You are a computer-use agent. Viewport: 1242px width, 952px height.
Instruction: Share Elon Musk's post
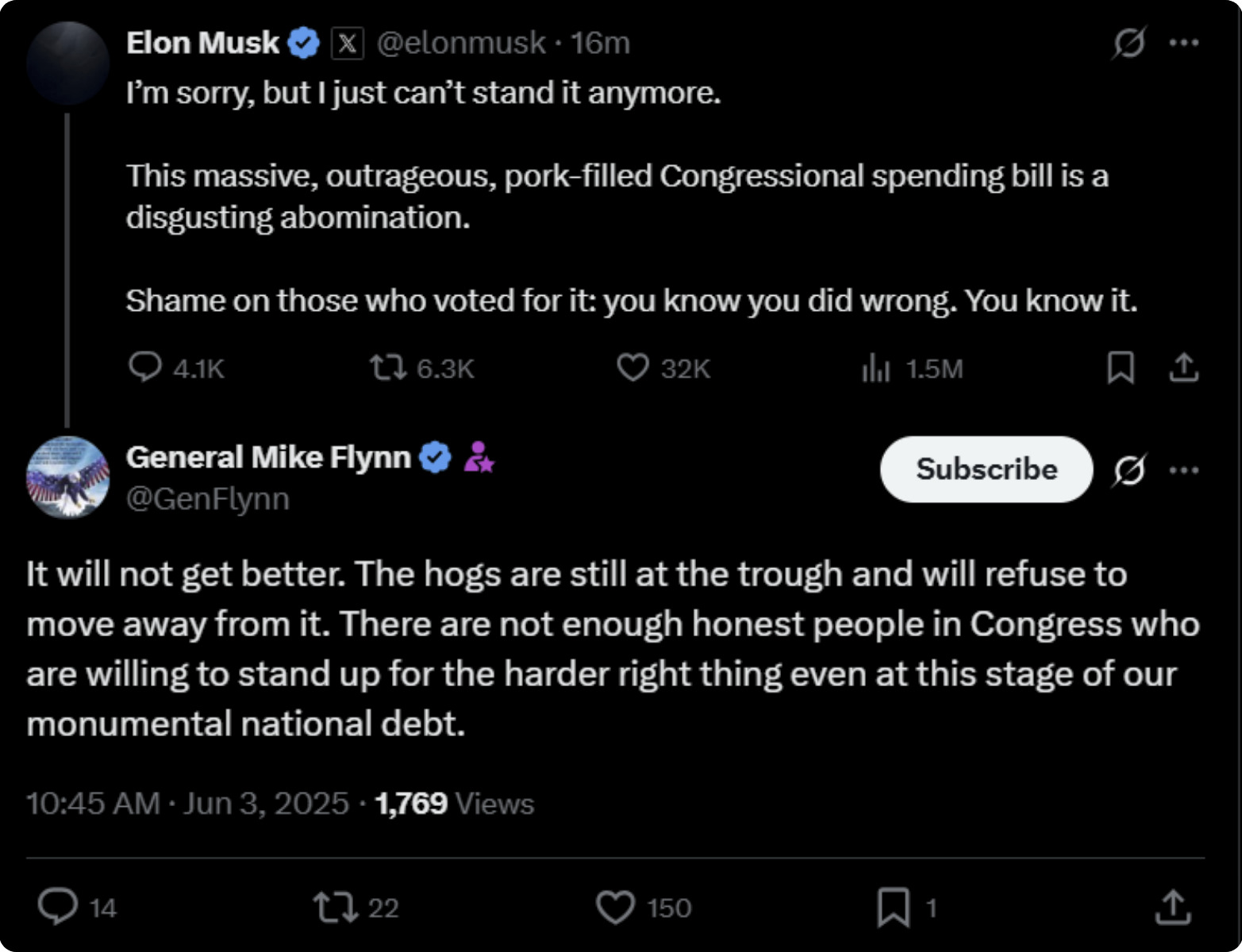(1183, 367)
